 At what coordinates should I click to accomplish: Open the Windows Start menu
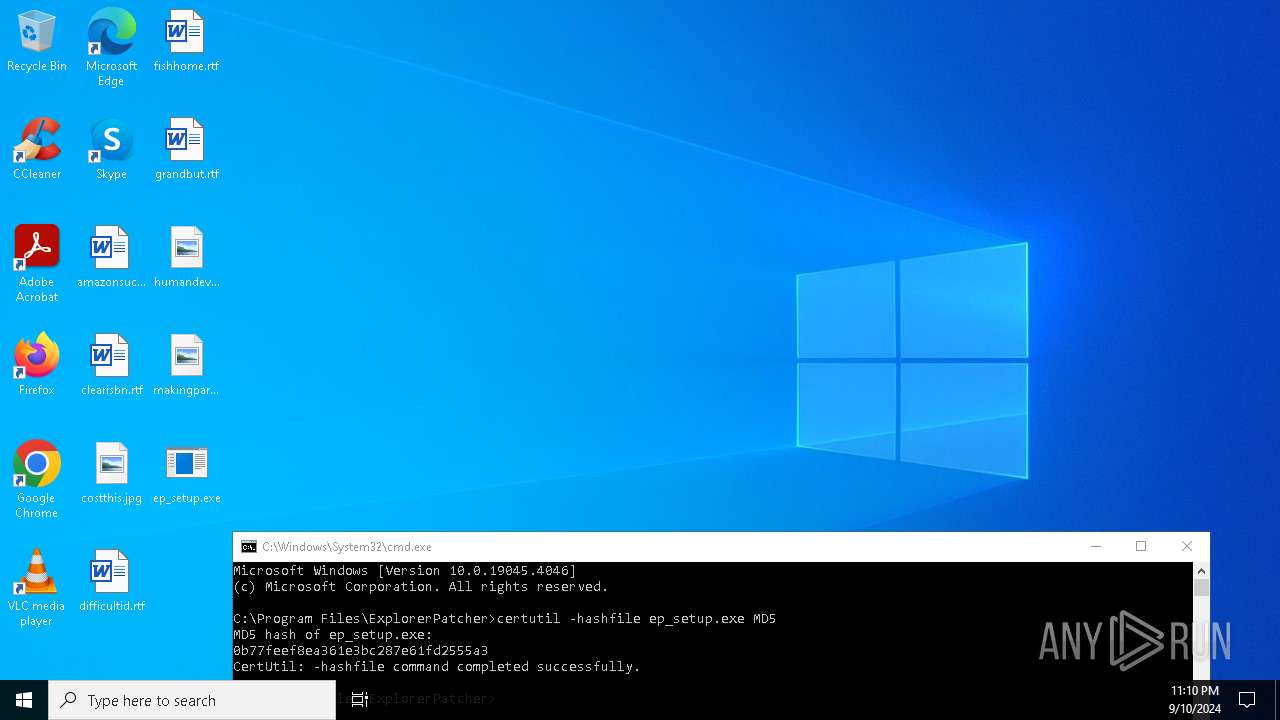click(x=24, y=700)
